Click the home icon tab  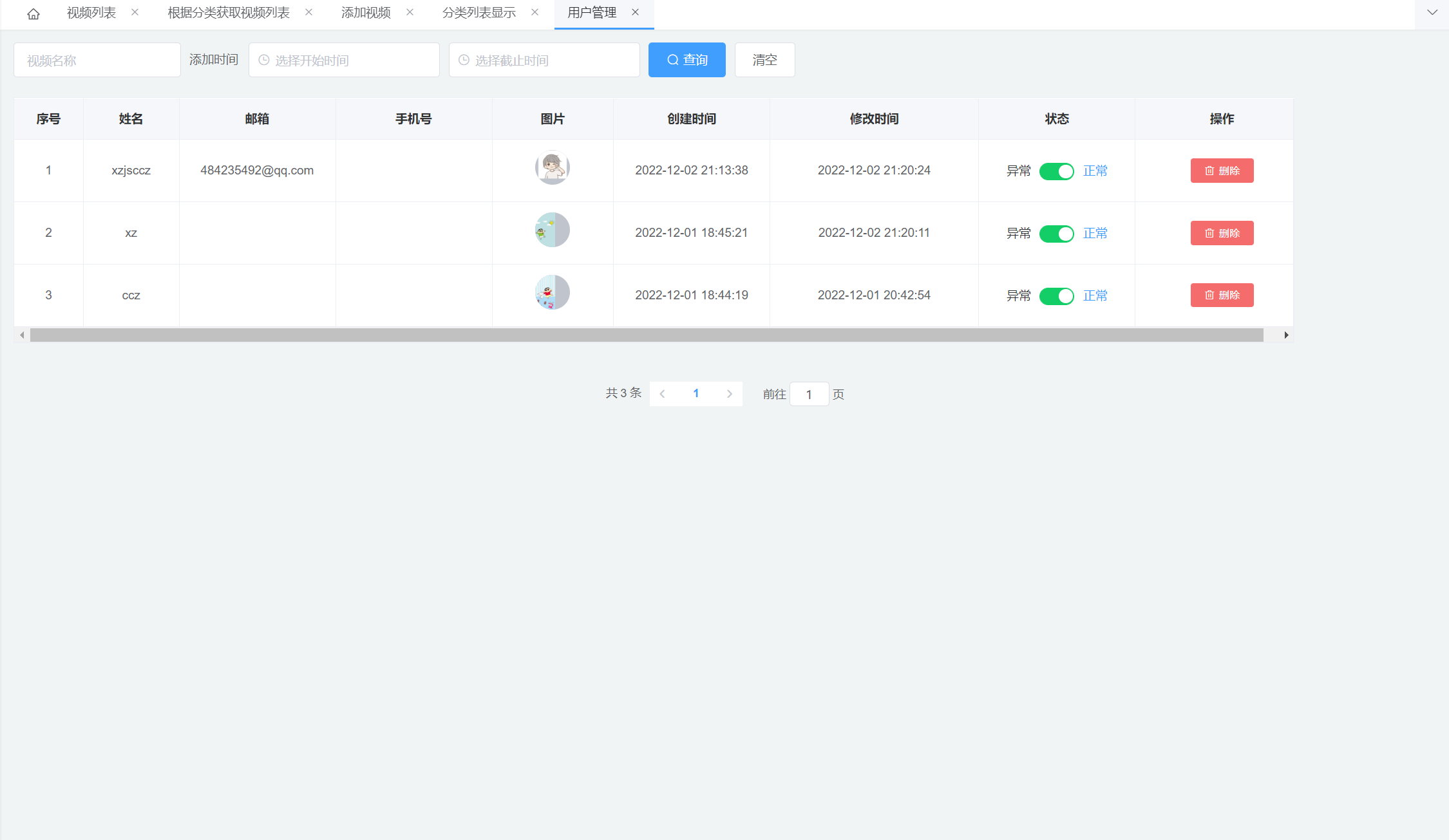click(33, 14)
